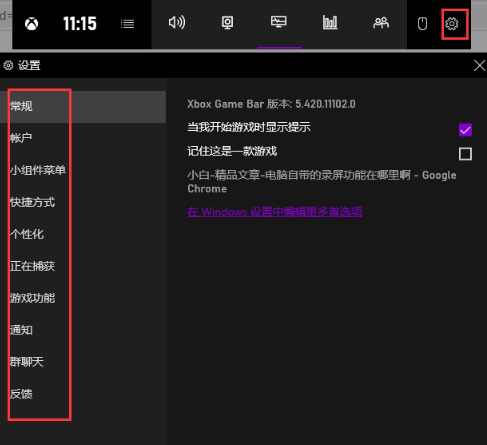Viewport: 487px width, 445px height.
Task: Open the Capture widget icon
Action: tap(228, 23)
